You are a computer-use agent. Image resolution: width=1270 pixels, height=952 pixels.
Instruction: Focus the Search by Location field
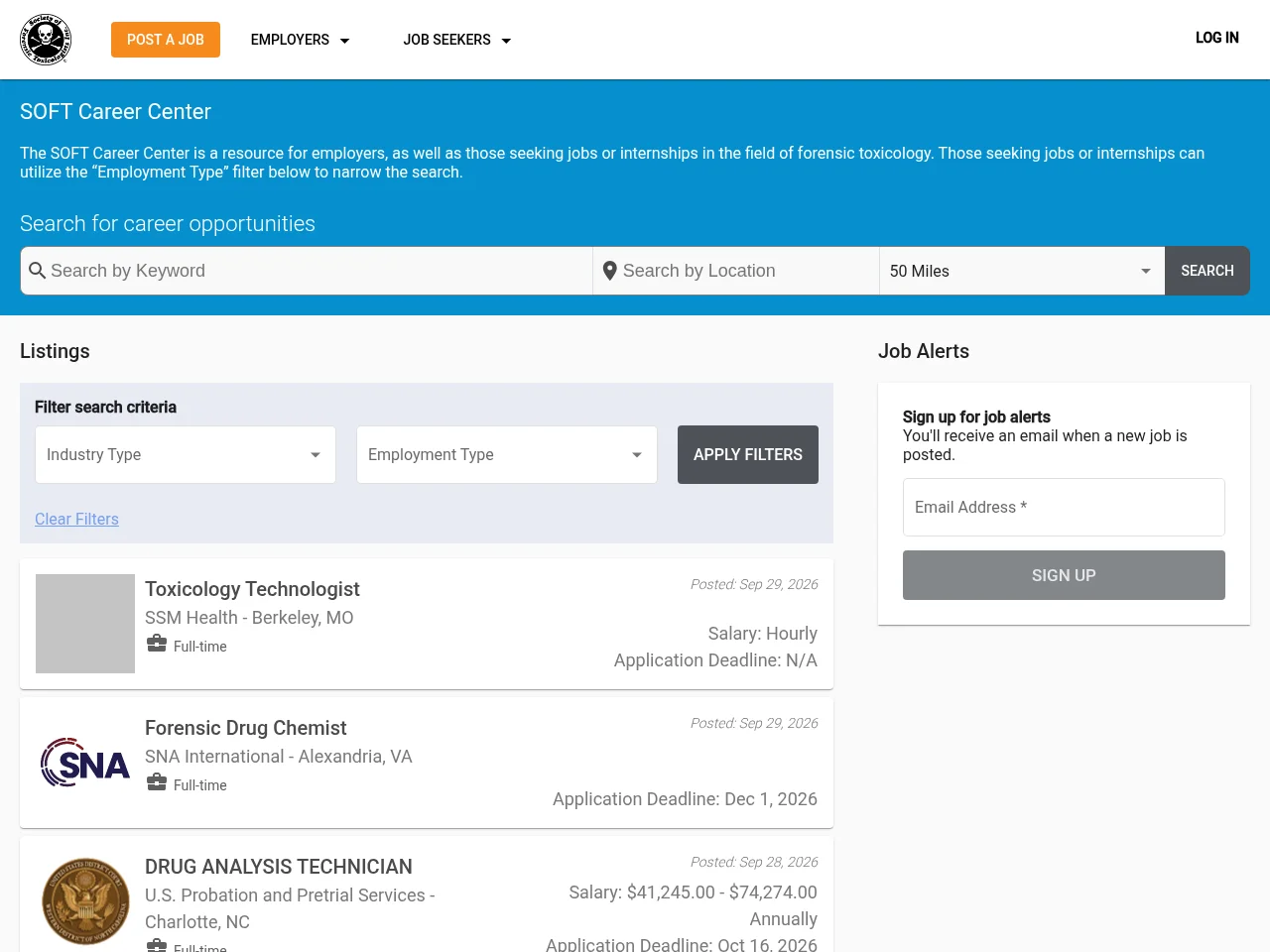(736, 271)
